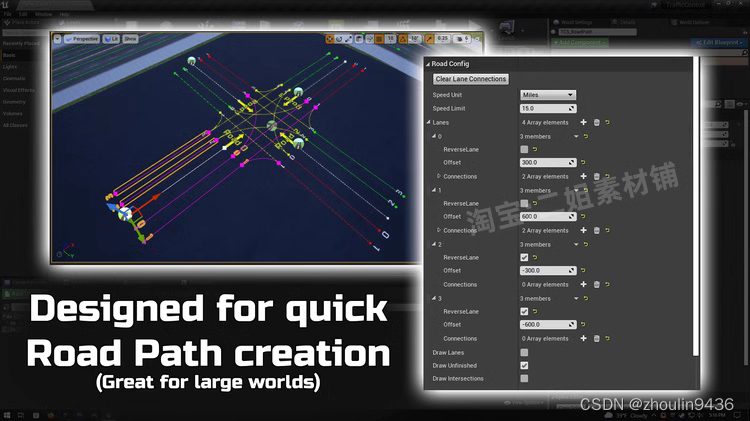Collapse lane element 2
The width and height of the screenshot is (750, 421).
(434, 244)
